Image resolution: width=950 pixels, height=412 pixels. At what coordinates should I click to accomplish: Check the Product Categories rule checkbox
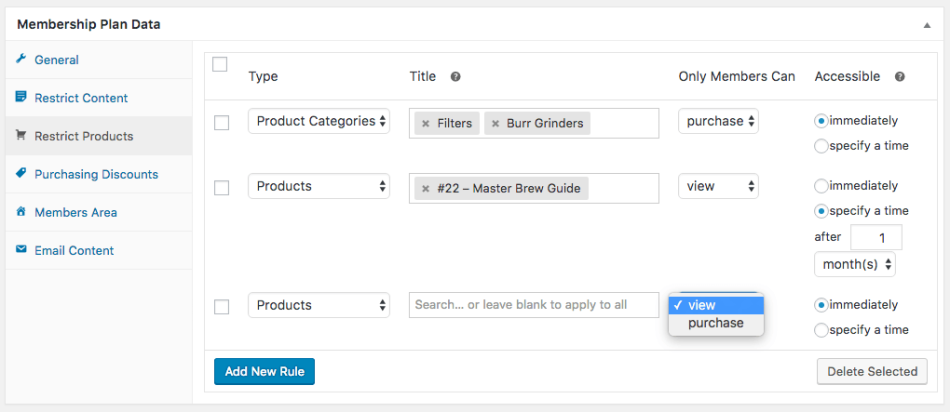coord(222,123)
